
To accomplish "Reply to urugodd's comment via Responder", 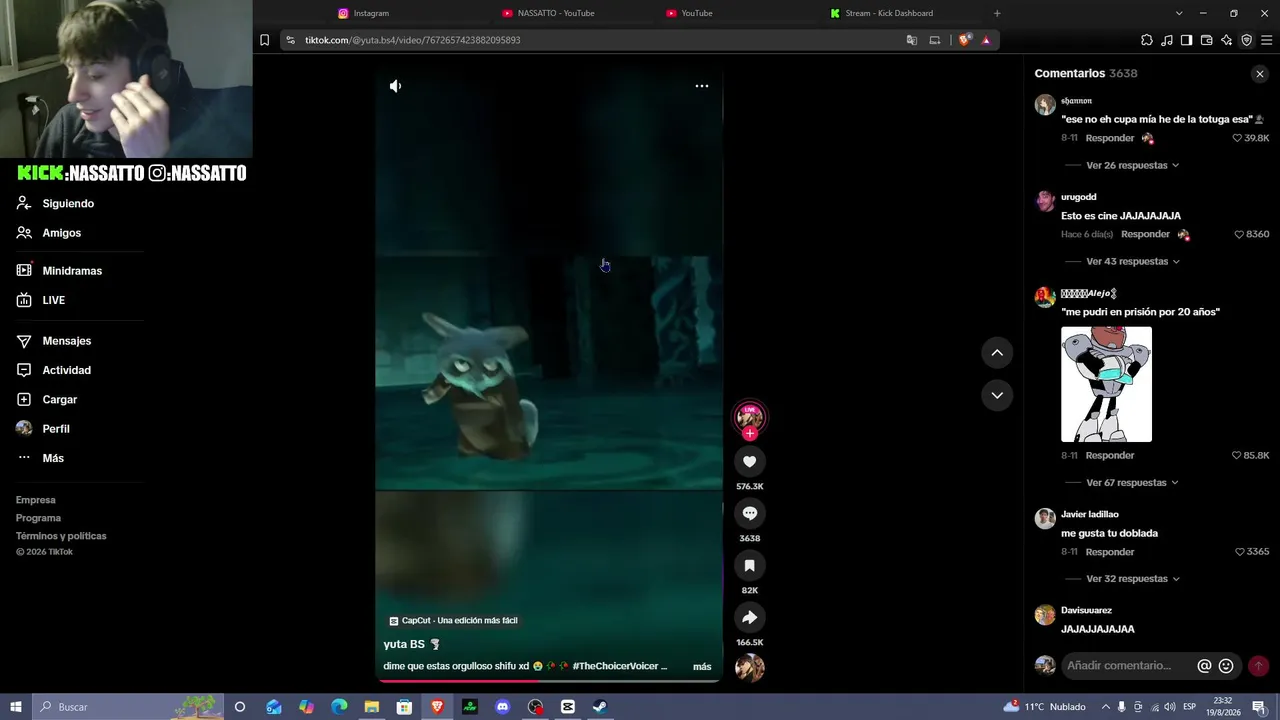I will click(1145, 234).
